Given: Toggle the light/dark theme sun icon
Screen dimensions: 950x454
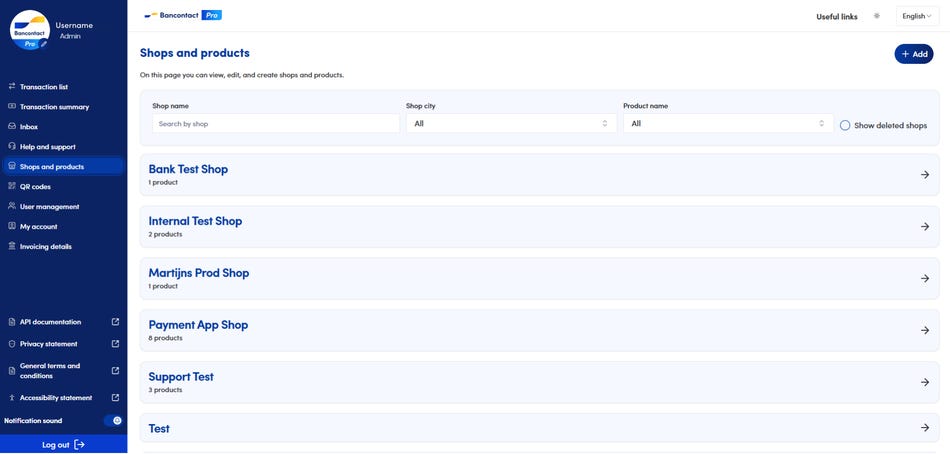Looking at the screenshot, I should pyautogui.click(x=876, y=16).
